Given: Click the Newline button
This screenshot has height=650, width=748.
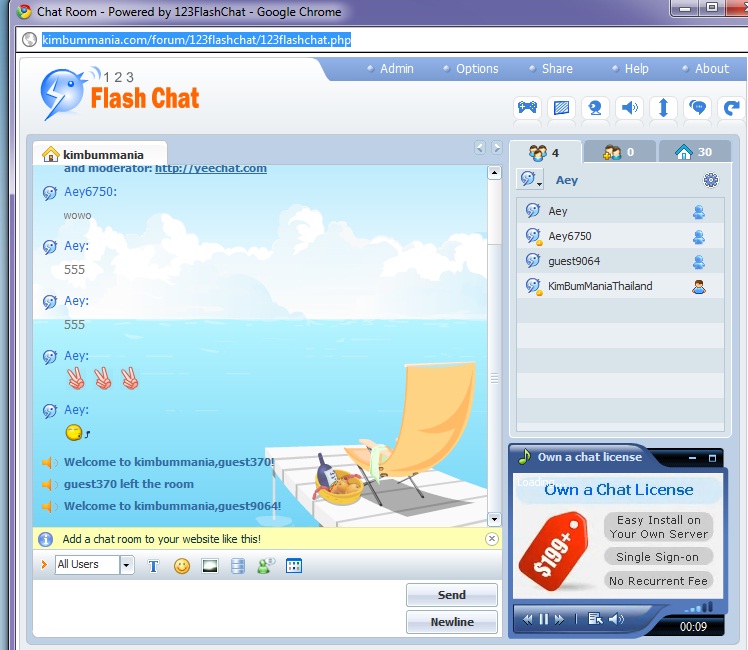Looking at the screenshot, I should (452, 622).
